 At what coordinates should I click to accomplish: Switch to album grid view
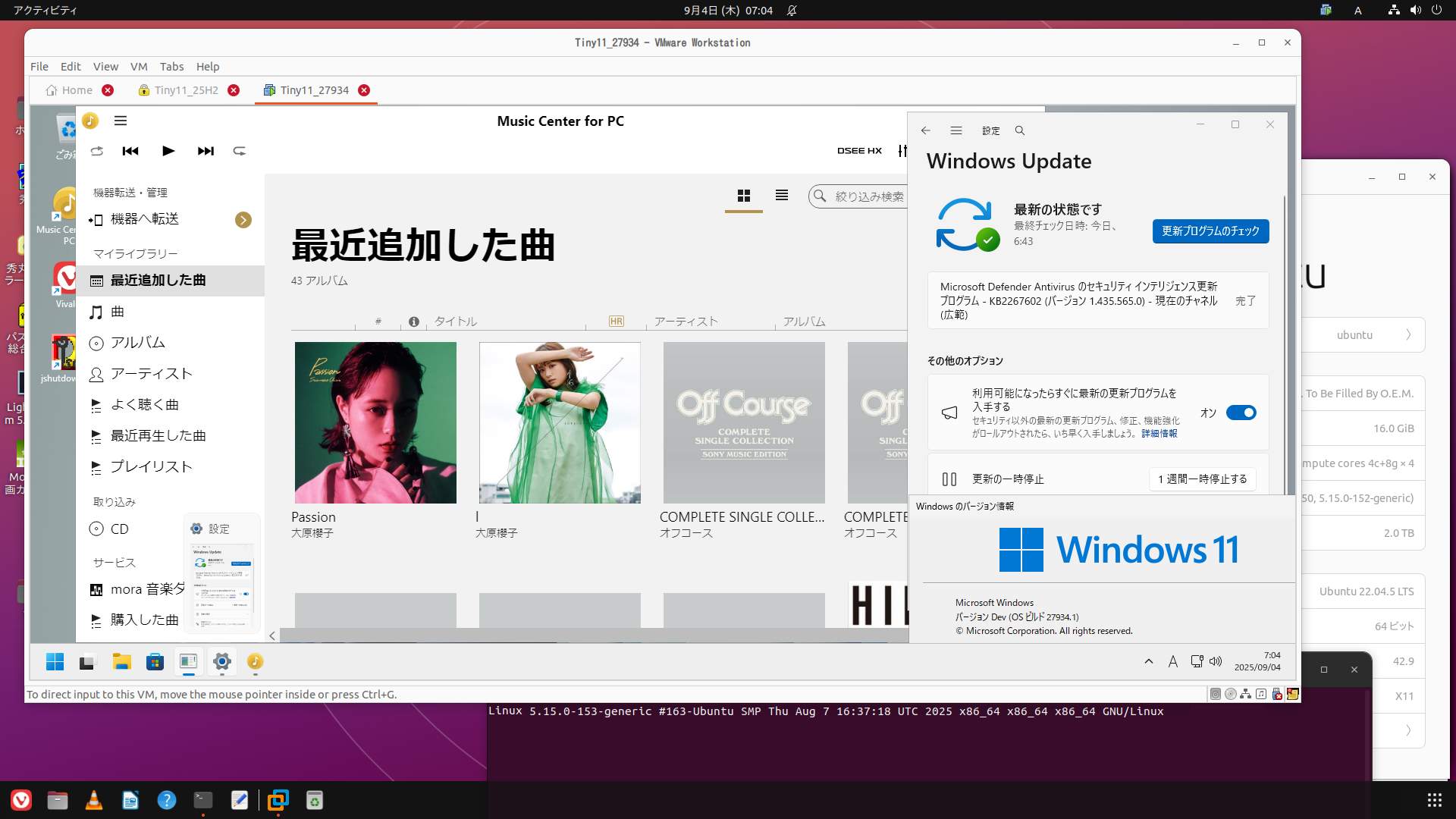pos(744,196)
